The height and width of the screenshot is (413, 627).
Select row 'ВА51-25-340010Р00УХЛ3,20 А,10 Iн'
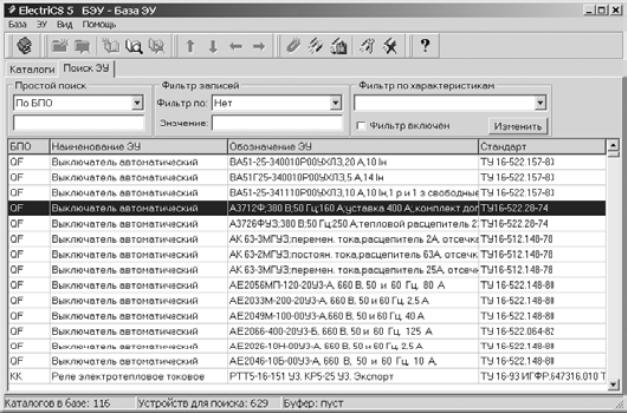click(307, 162)
